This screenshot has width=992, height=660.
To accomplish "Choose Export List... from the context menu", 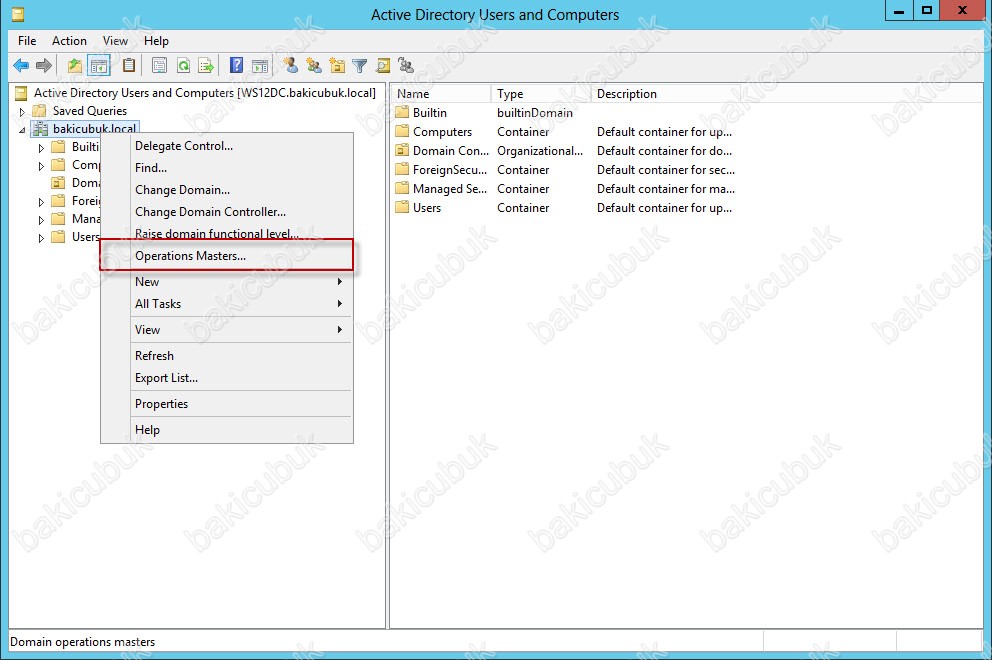I will (x=227, y=378).
